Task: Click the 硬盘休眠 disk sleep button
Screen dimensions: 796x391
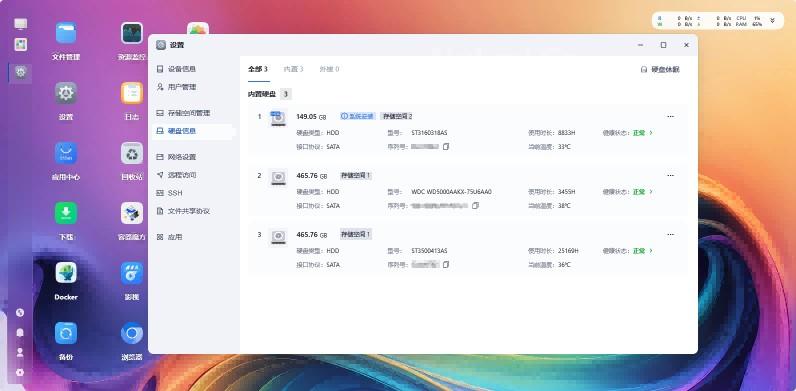Action: pyautogui.click(x=660, y=70)
